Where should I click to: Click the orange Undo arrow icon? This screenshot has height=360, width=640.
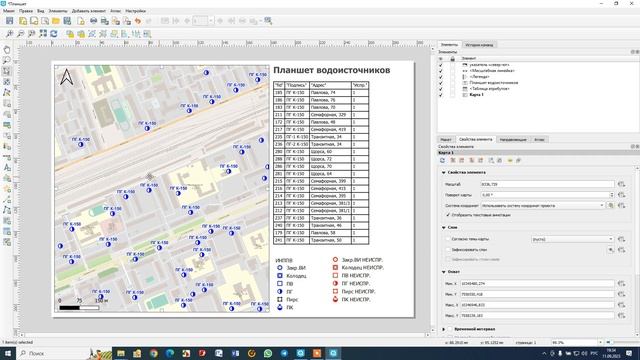coord(138,21)
